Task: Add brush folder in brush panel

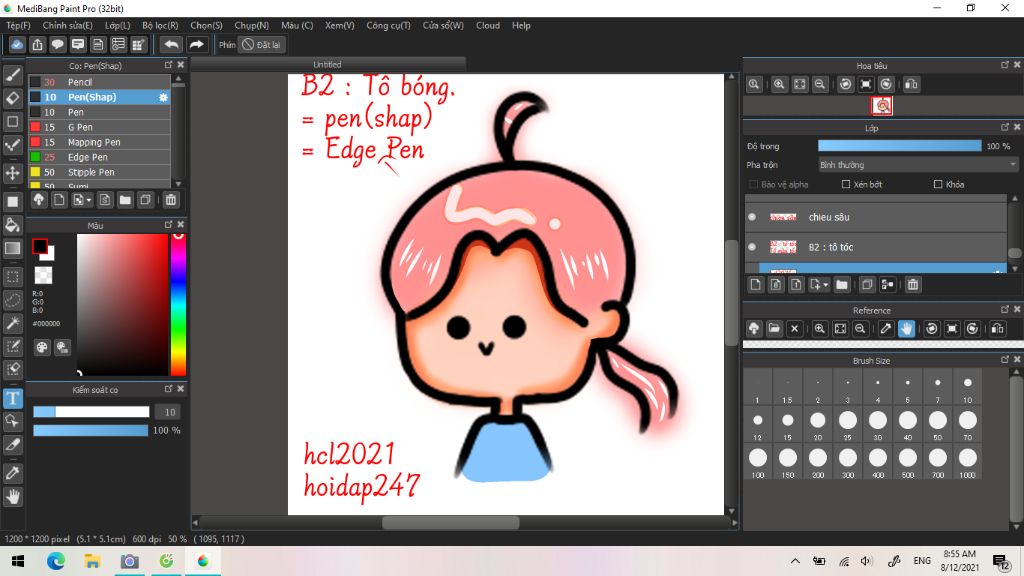Action: coord(125,200)
